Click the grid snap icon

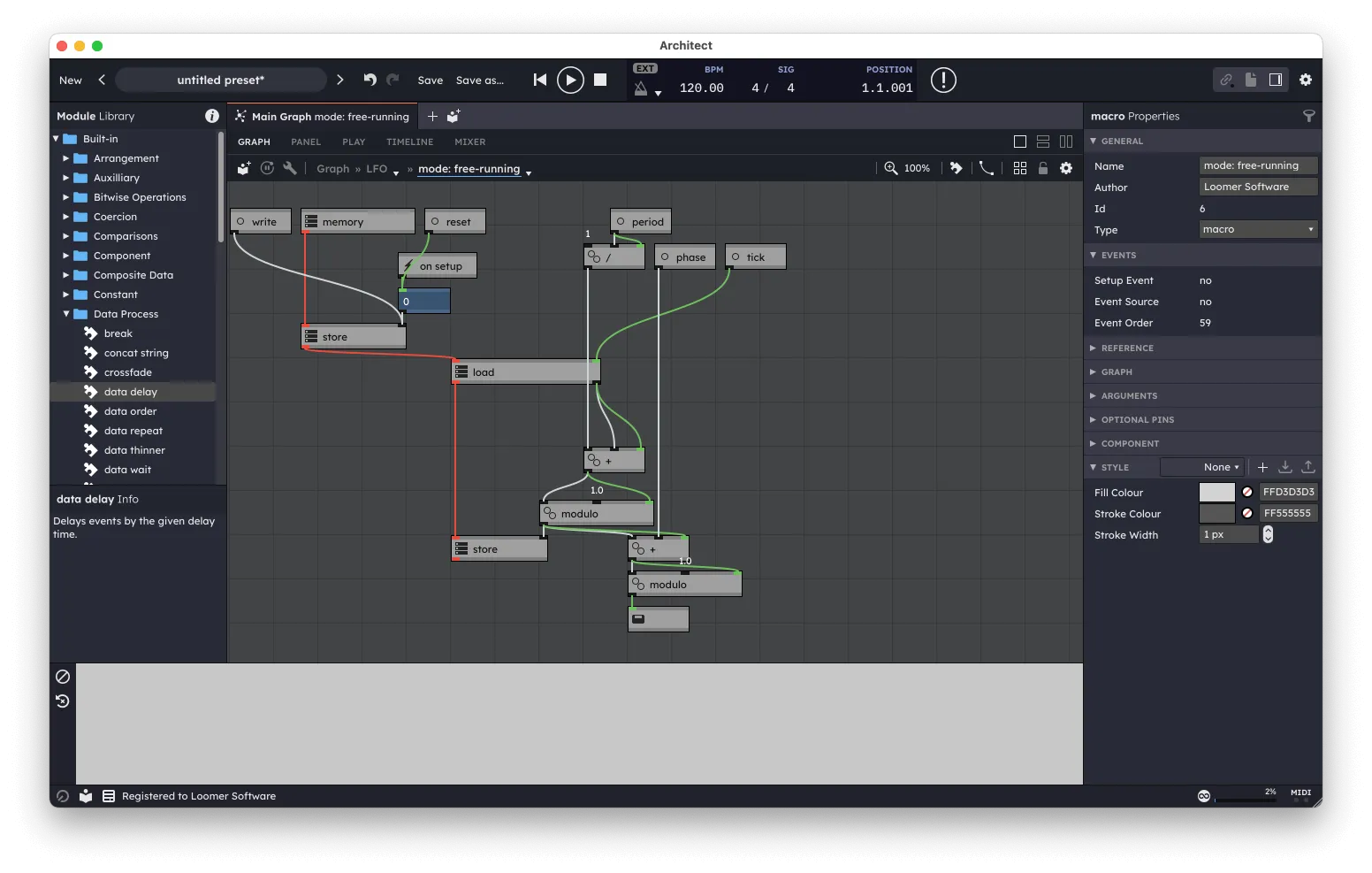click(1020, 168)
